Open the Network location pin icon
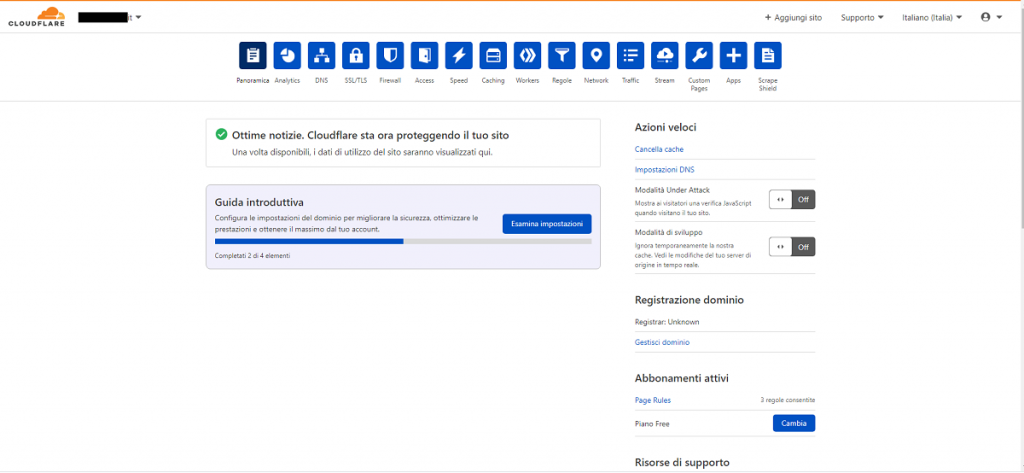The height and width of the screenshot is (473, 1024). click(596, 56)
